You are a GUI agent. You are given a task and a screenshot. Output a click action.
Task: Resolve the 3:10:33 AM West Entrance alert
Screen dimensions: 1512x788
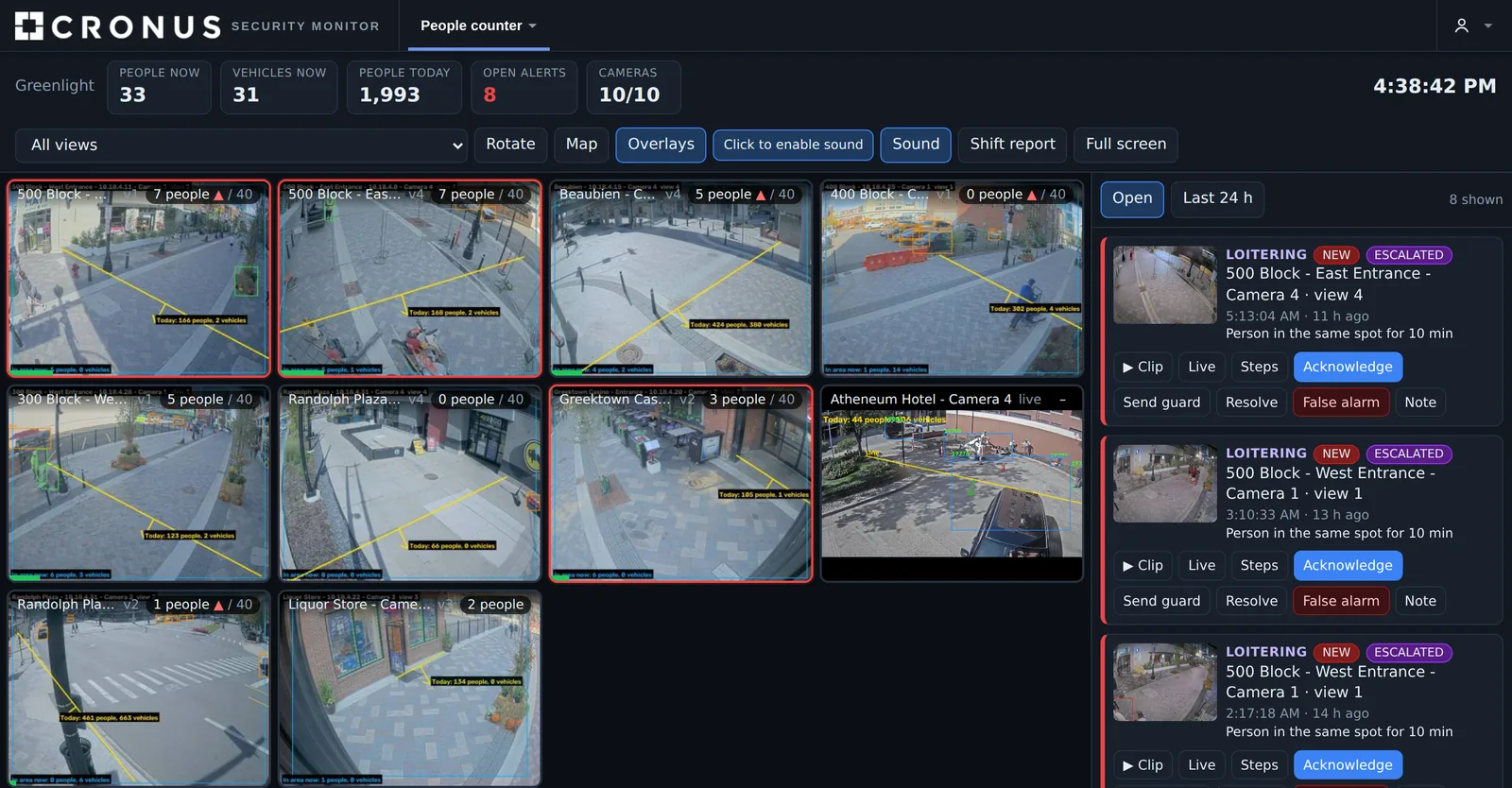click(1251, 601)
